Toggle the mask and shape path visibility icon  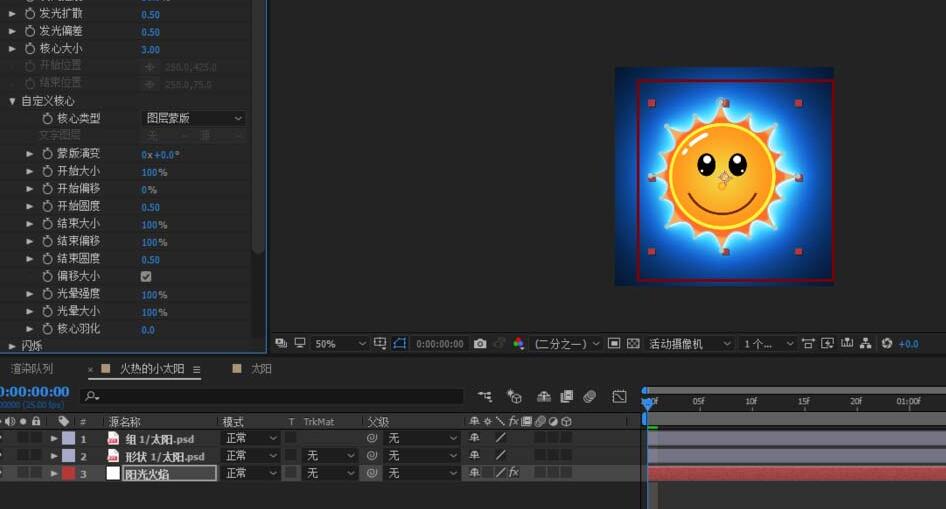click(400, 344)
